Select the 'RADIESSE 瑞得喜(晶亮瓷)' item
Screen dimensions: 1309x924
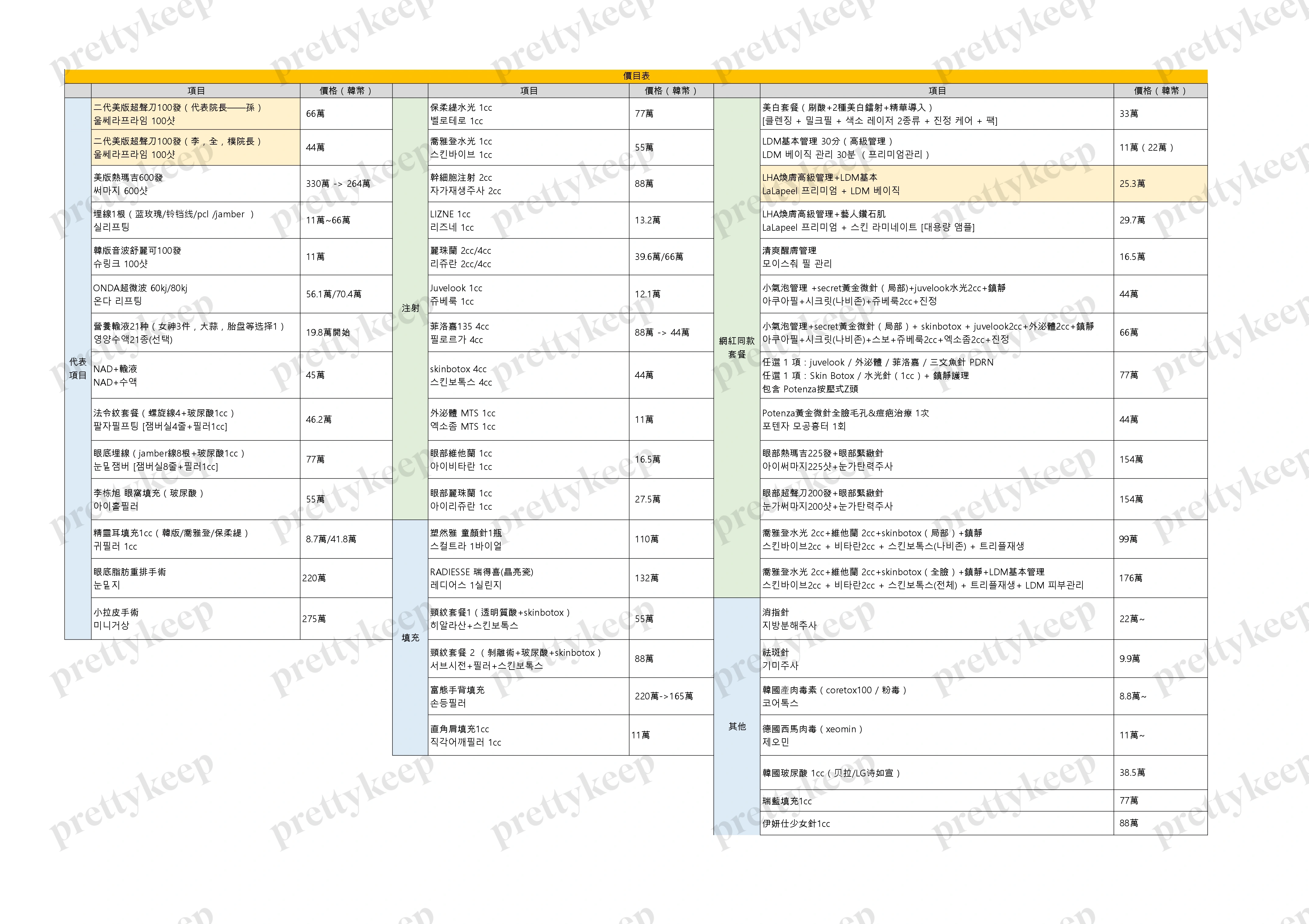click(529, 578)
